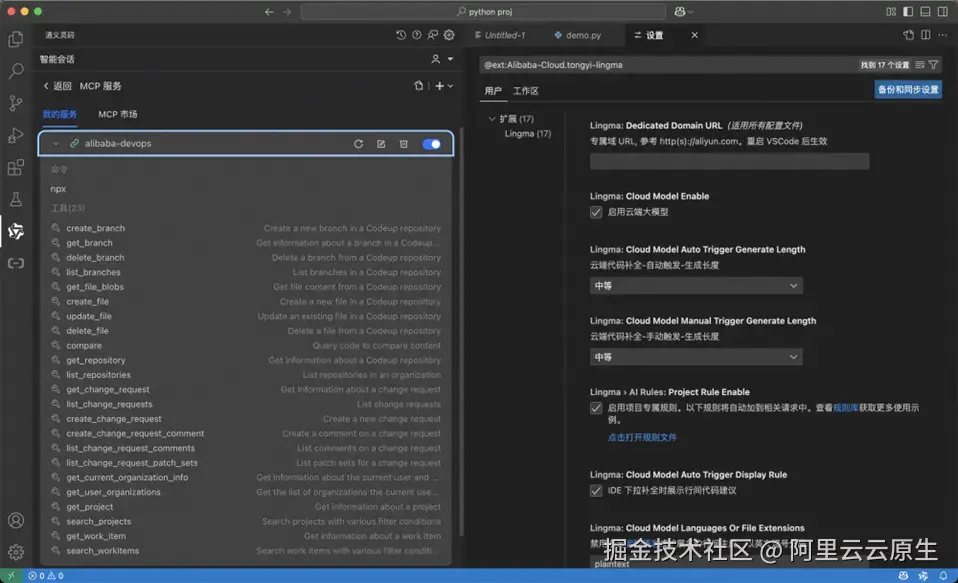
Task: Uncheck 启用云端大模型 checkbox
Action: click(x=596, y=212)
